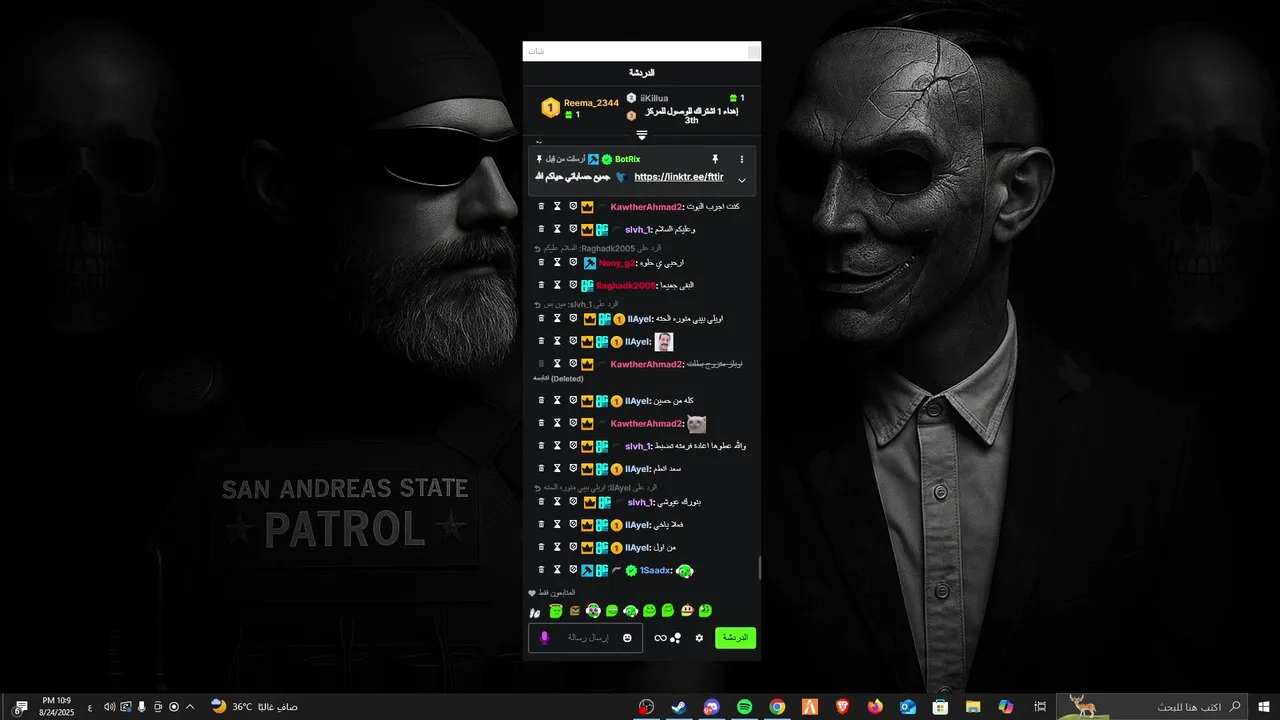The image size is (1280, 720).
Task: Open the 1Saadx username profile
Action: click(656, 570)
